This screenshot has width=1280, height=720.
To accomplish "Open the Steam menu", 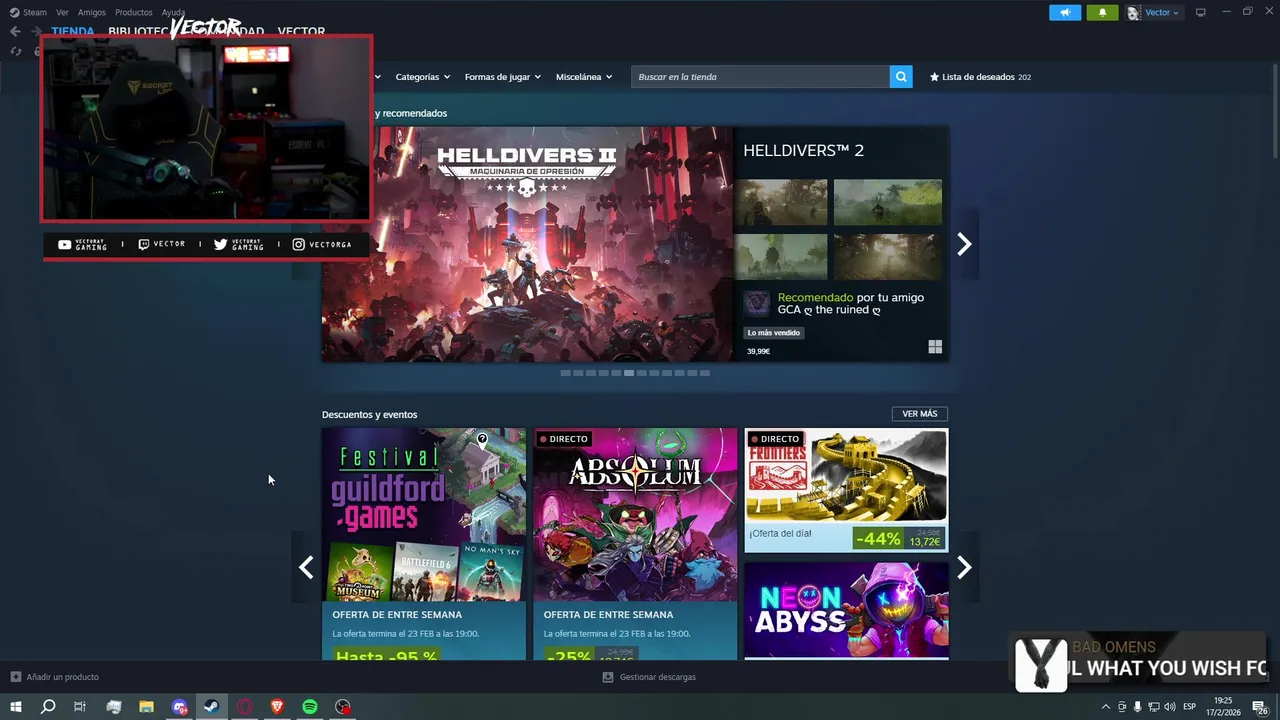I will pyautogui.click(x=29, y=12).
